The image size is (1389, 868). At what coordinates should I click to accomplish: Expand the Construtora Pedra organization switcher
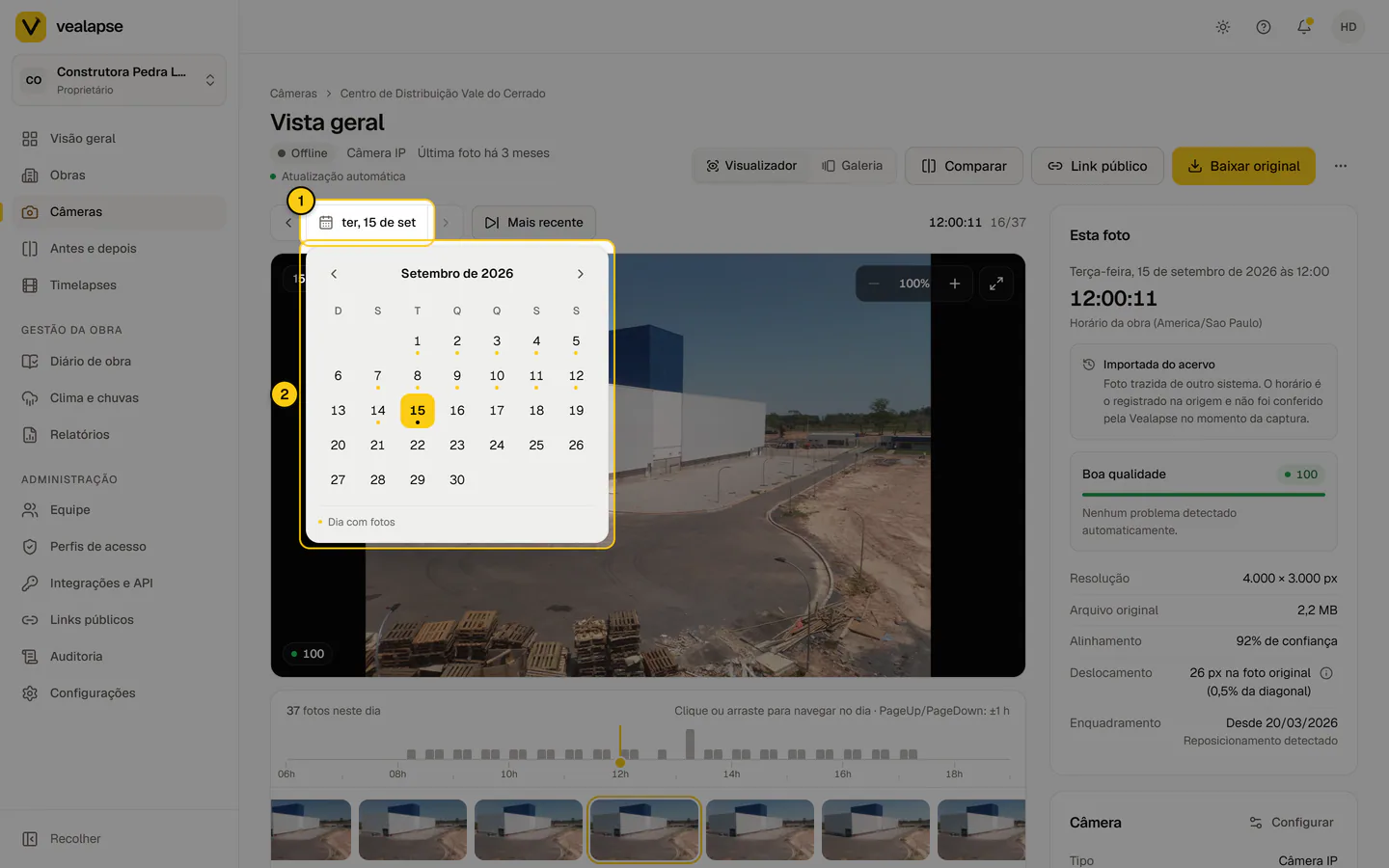[119, 80]
